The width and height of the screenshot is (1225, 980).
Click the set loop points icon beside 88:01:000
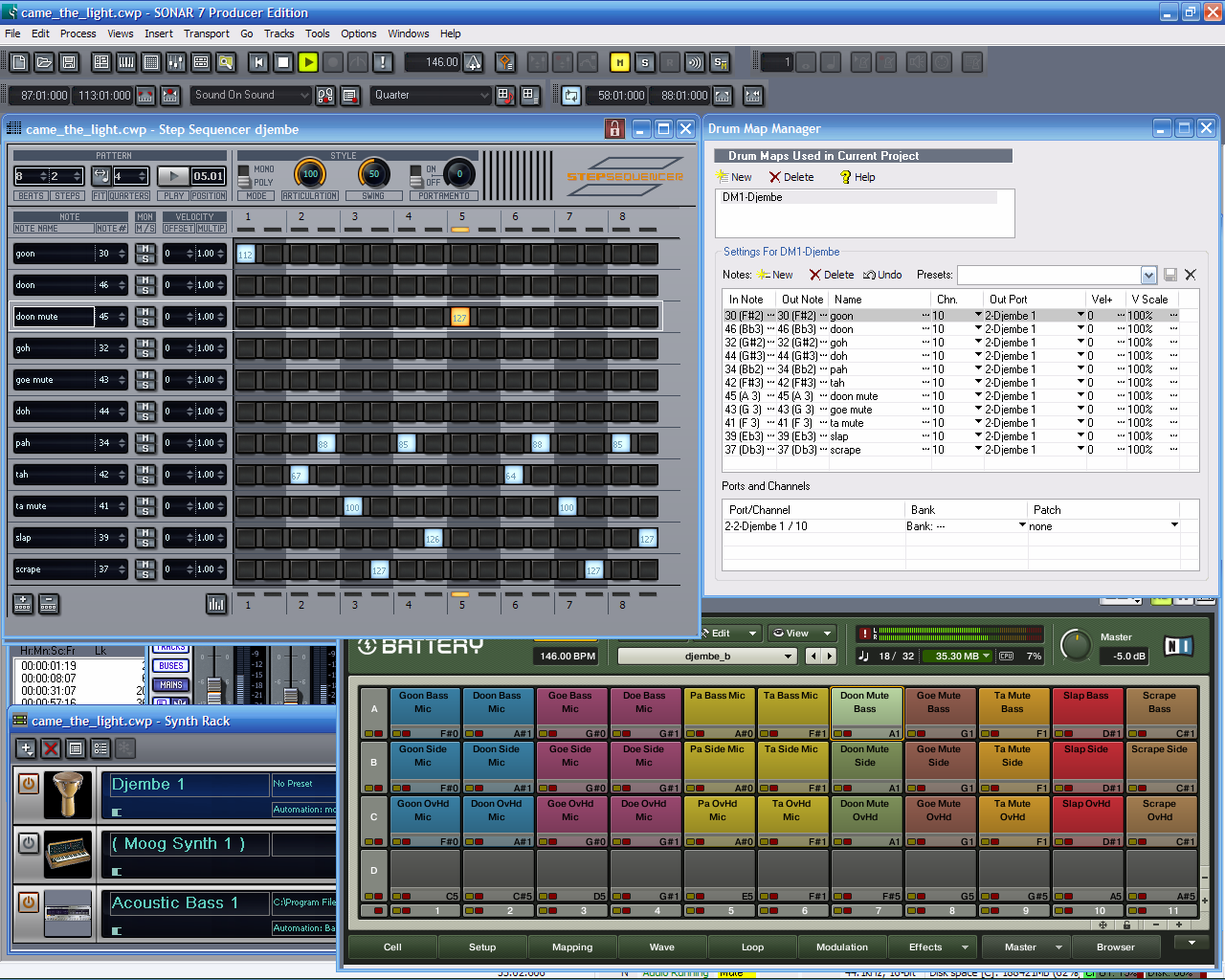[x=724, y=96]
